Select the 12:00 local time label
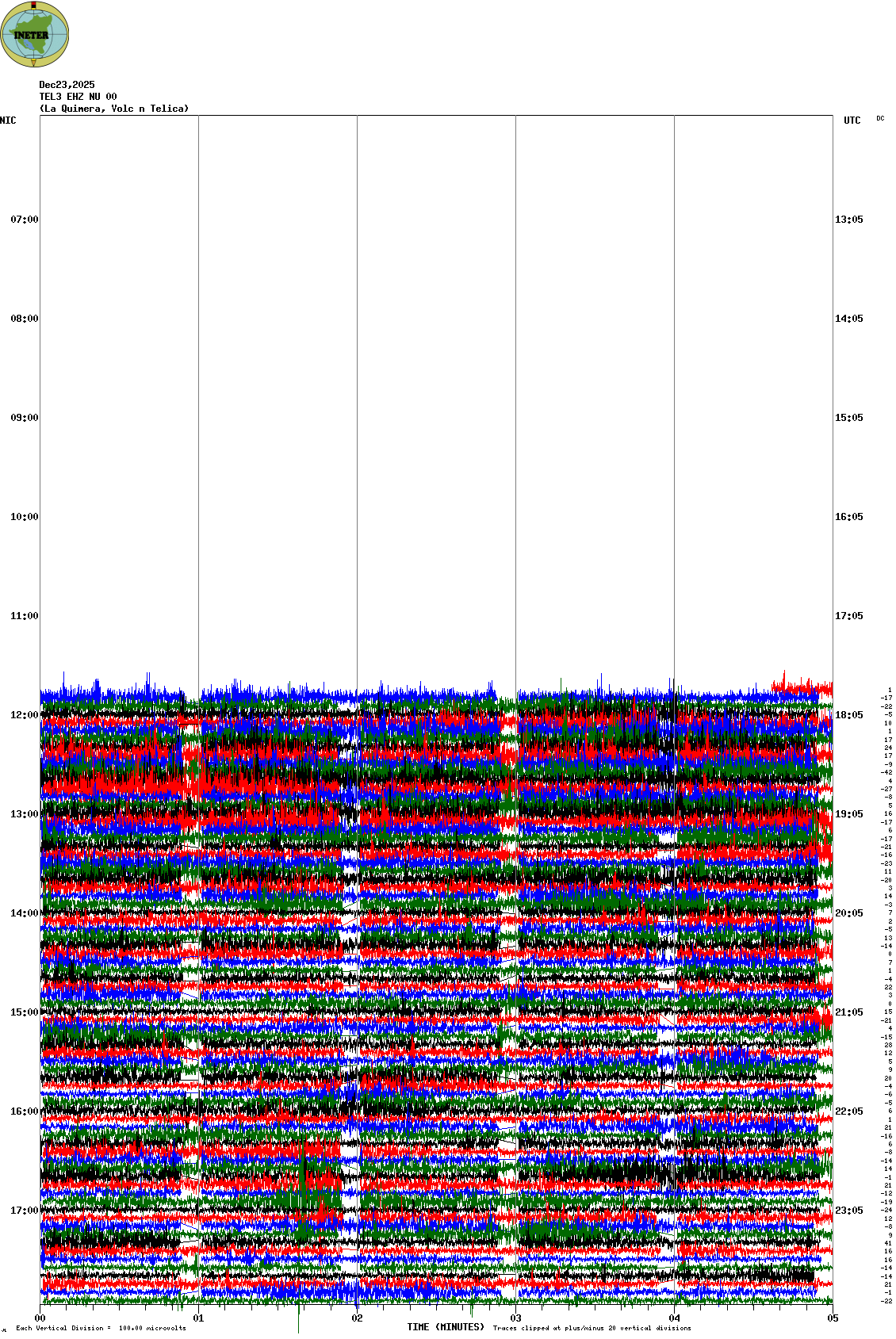This screenshot has width=896, height=1339. coord(24,715)
